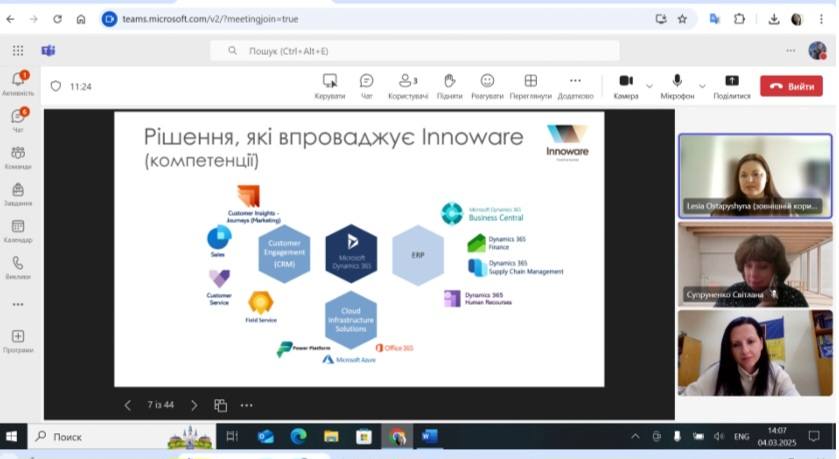Click the Teams search field (Пошук)
The height and width of the screenshot is (459, 839).
(415, 50)
